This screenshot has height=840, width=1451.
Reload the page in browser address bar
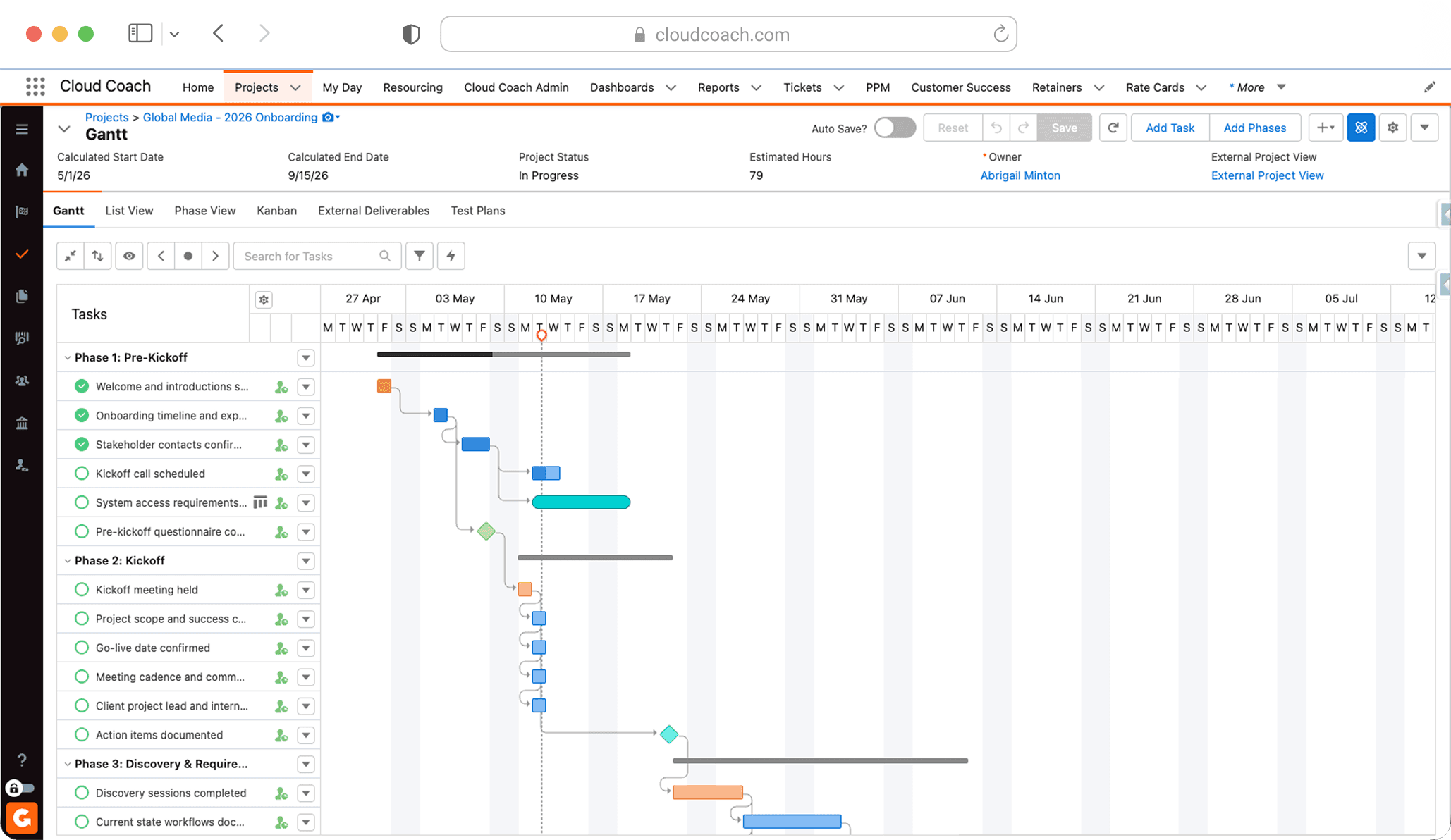[x=1000, y=34]
